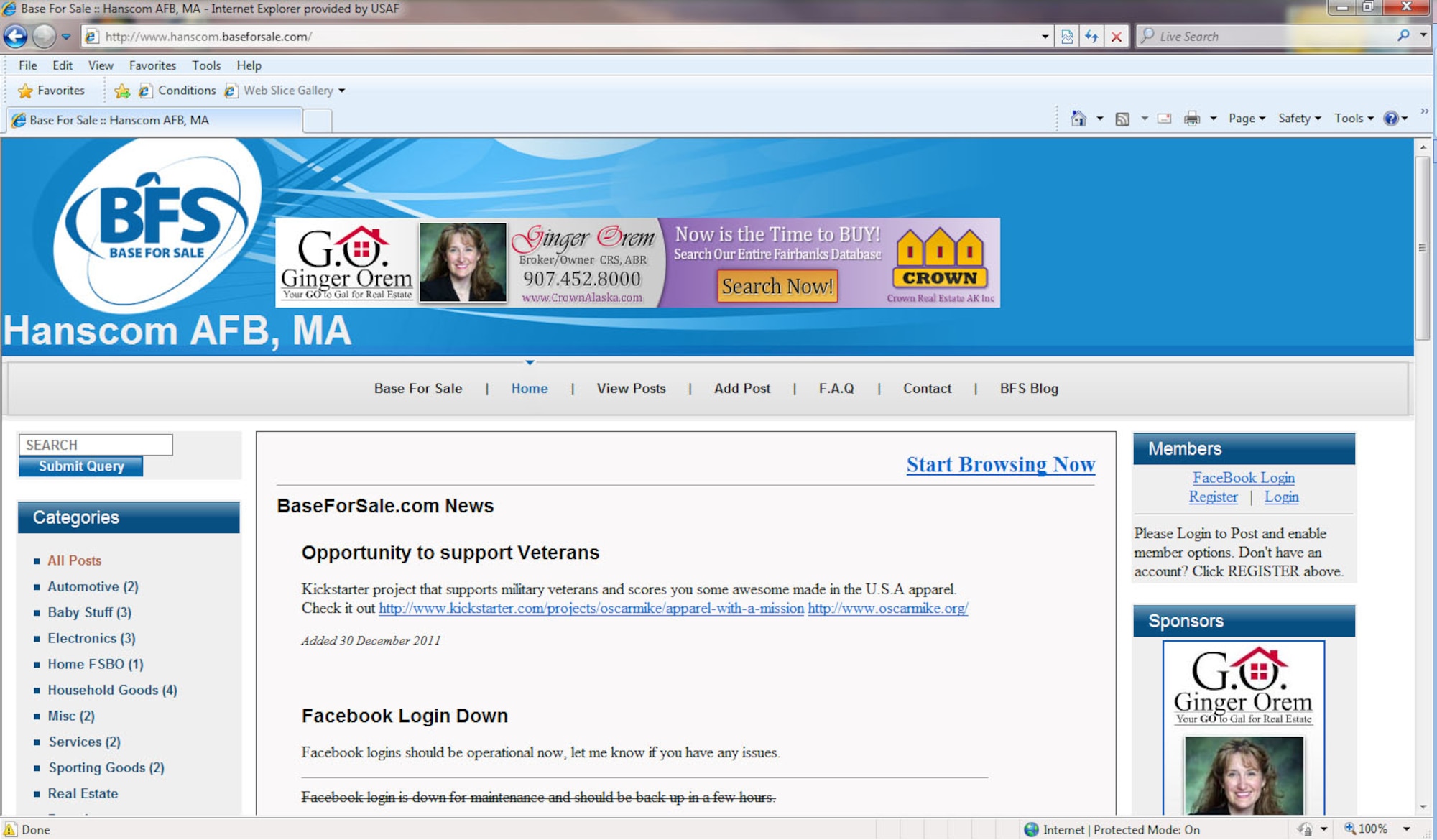Viewport: 1437px width, 840px height.
Task: Click the Home nav link
Action: click(530, 389)
